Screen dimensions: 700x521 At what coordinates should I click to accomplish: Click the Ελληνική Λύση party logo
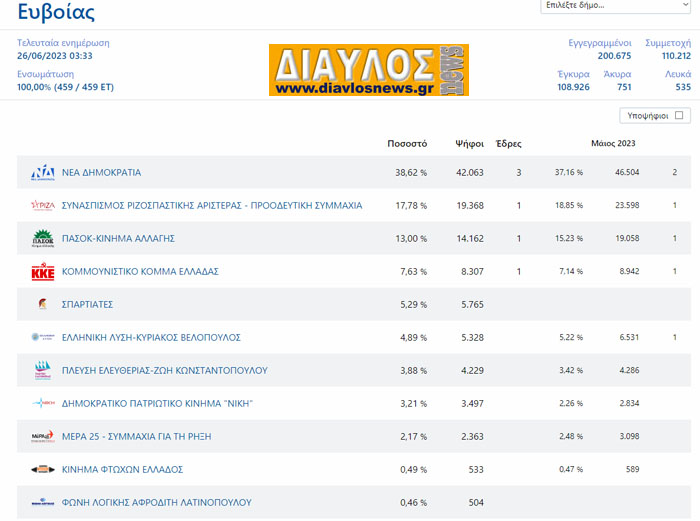coord(42,337)
